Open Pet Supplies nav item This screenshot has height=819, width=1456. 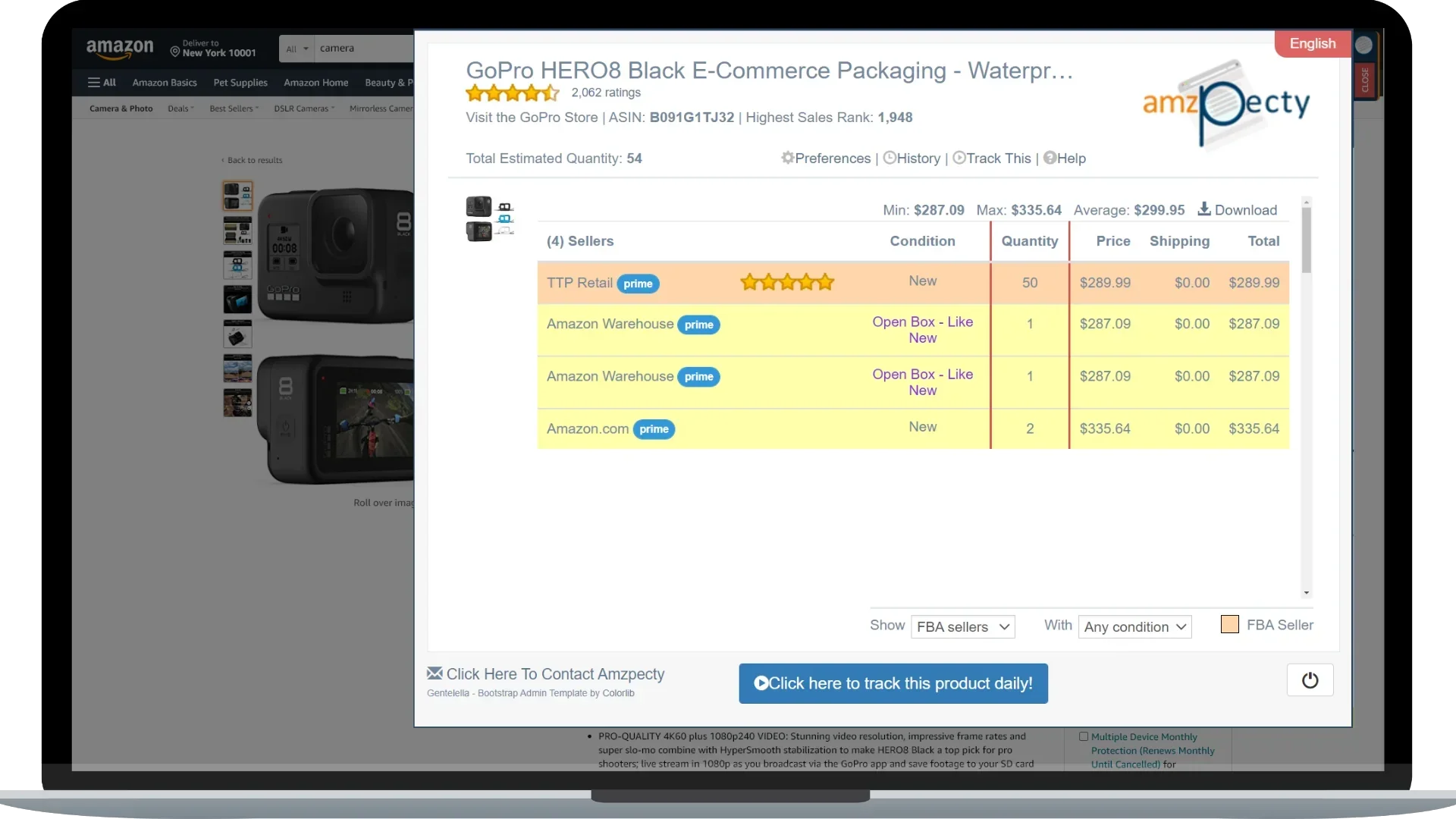(240, 83)
